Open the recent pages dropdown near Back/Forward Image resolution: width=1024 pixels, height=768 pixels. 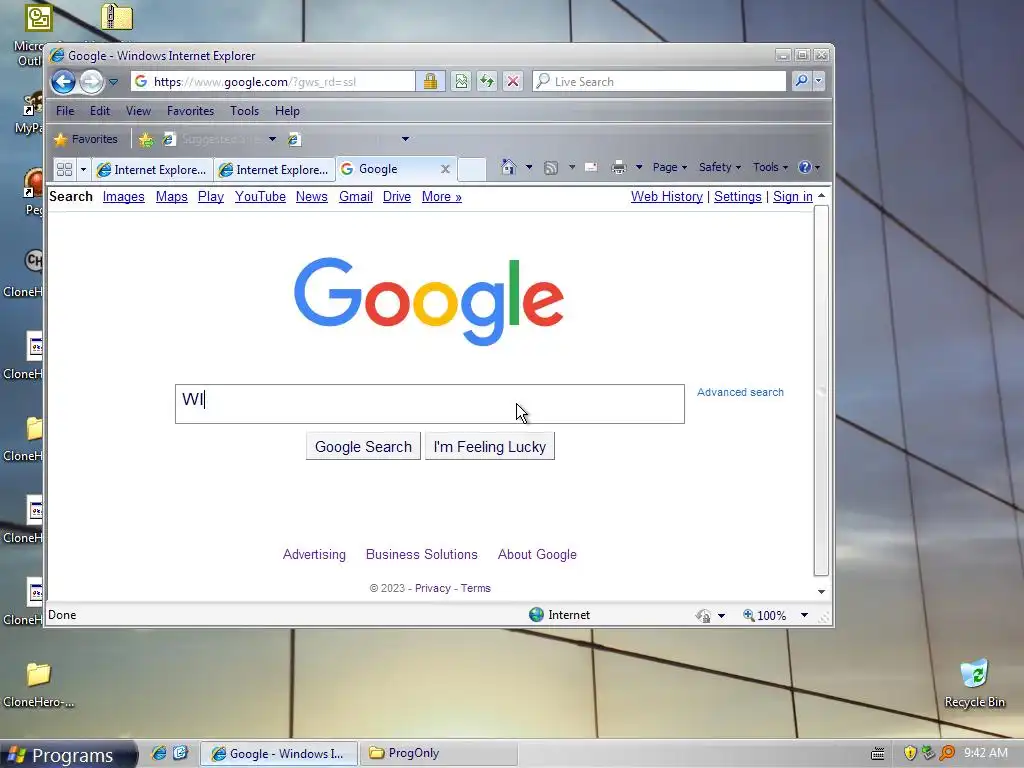tap(114, 82)
